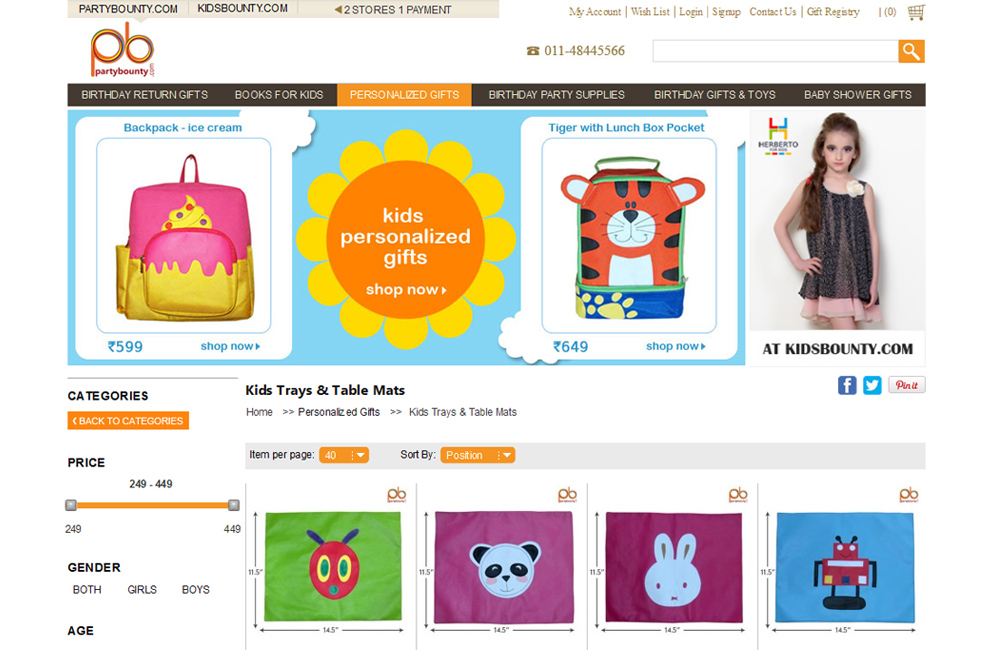The image size is (1000, 650).
Task: Select the GIRLS gender filter
Action: pyautogui.click(x=142, y=589)
